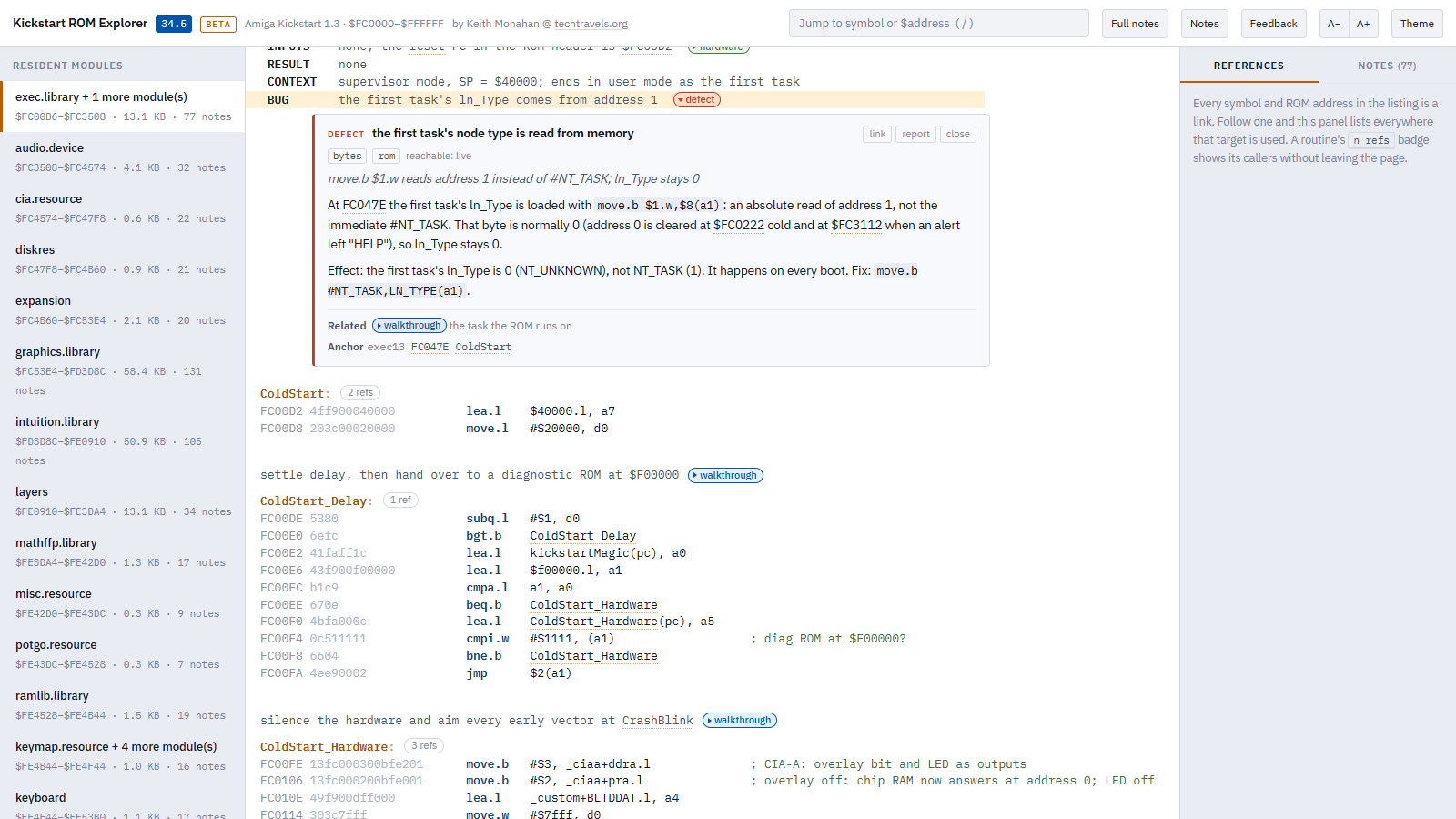Open the techtravels.org link
Screen dimensions: 1456x819
coord(591,24)
